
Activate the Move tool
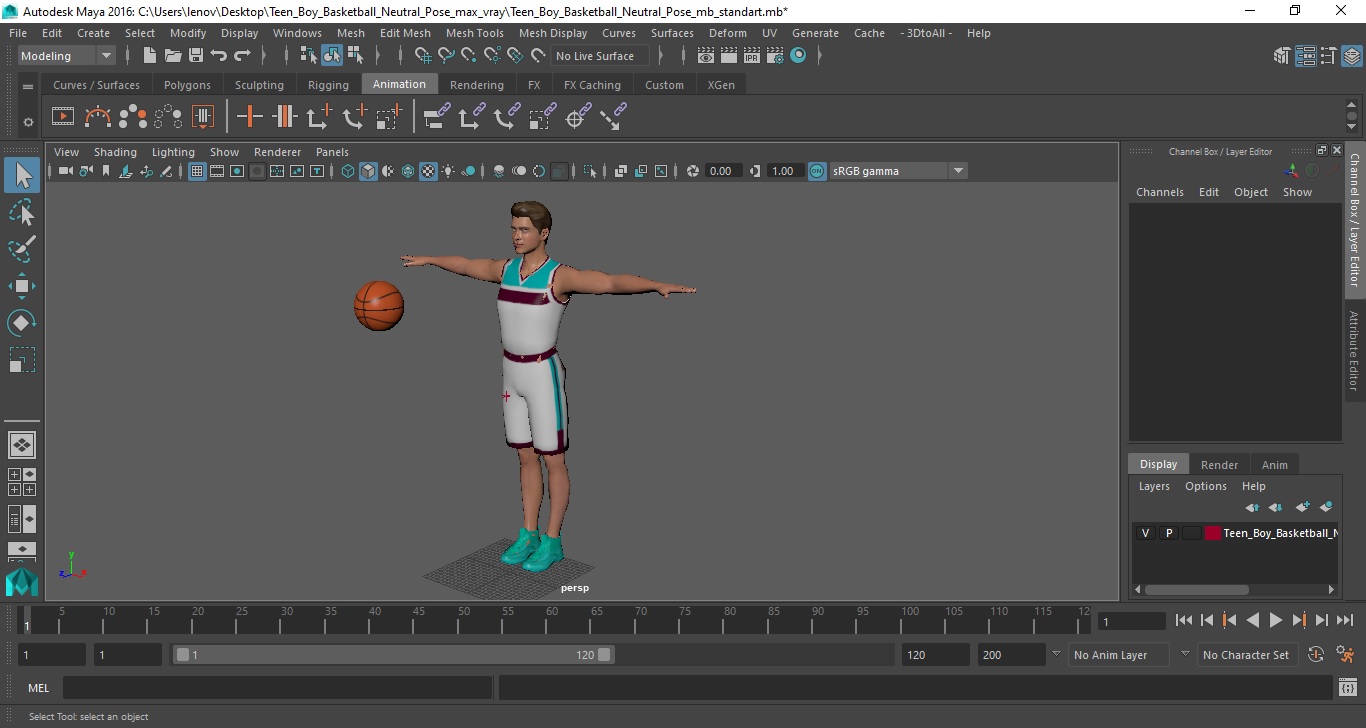(x=22, y=286)
